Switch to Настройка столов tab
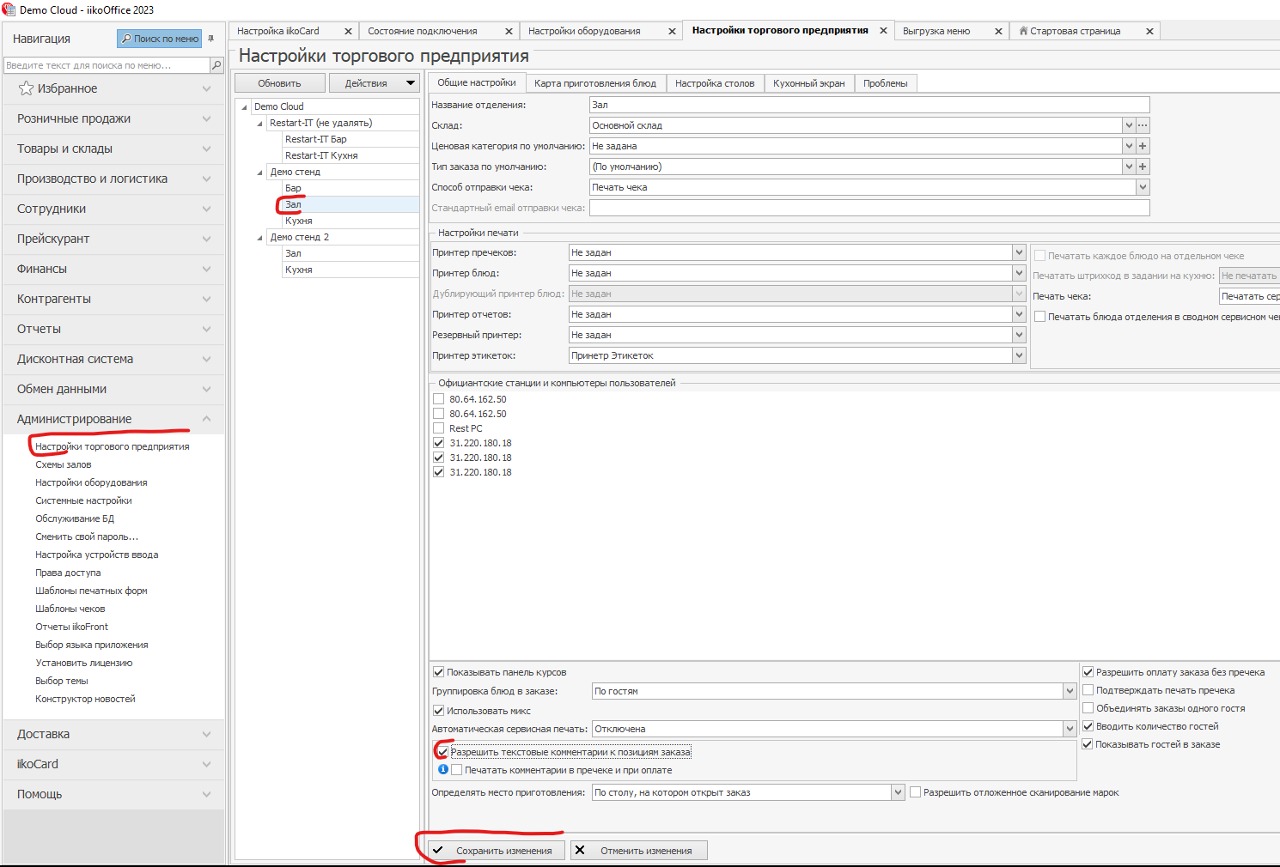The width and height of the screenshot is (1280, 867). 714,83
